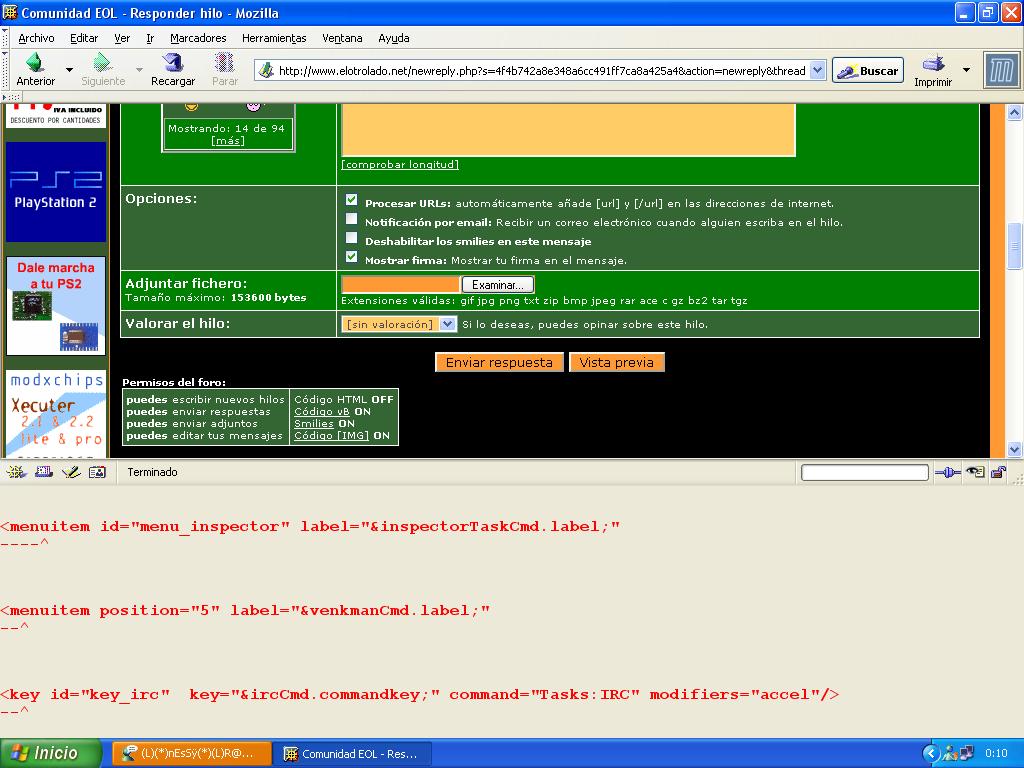Open the Address Book icon in status bar

[97, 472]
